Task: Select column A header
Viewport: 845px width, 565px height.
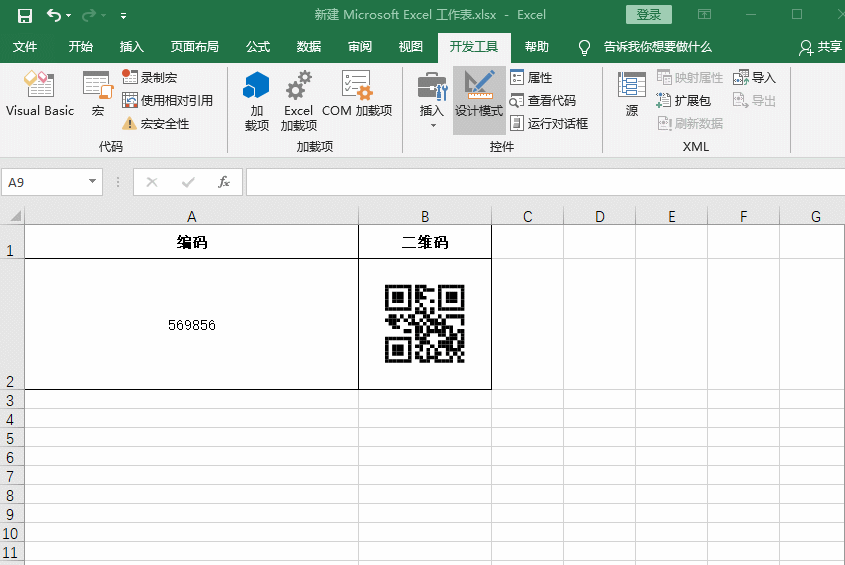Action: (191, 216)
